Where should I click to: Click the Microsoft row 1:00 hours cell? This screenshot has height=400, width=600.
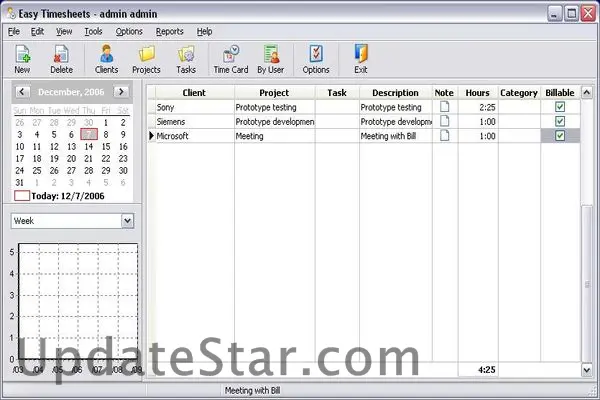coord(478,136)
